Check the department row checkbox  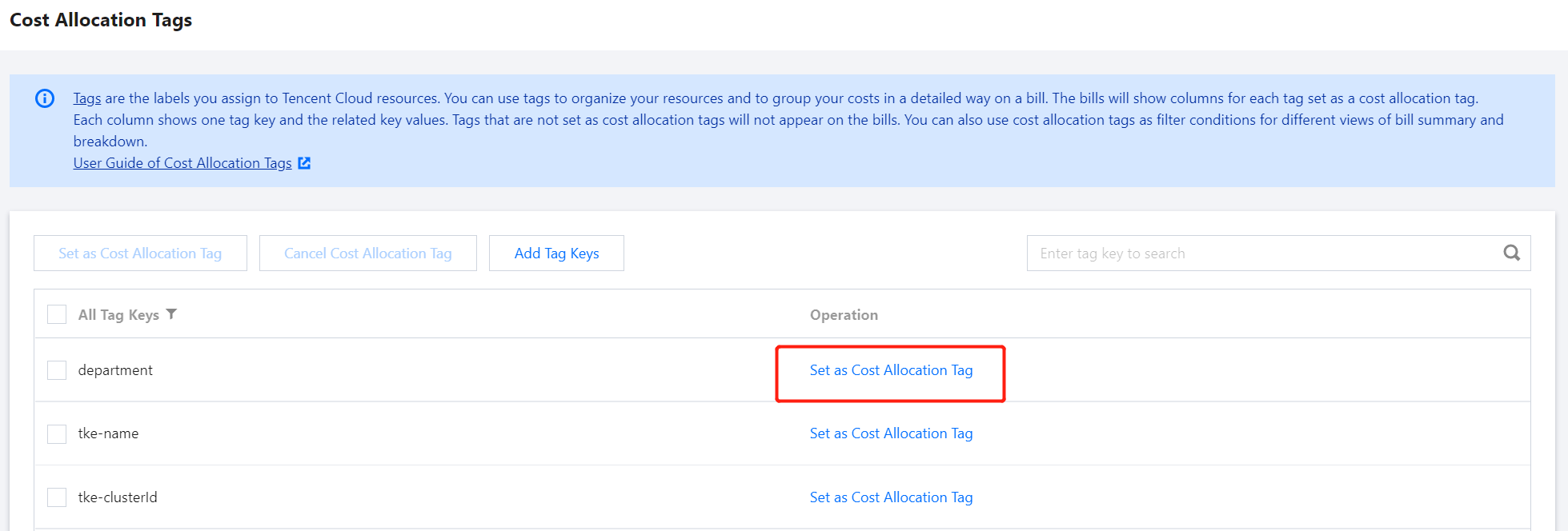point(57,370)
